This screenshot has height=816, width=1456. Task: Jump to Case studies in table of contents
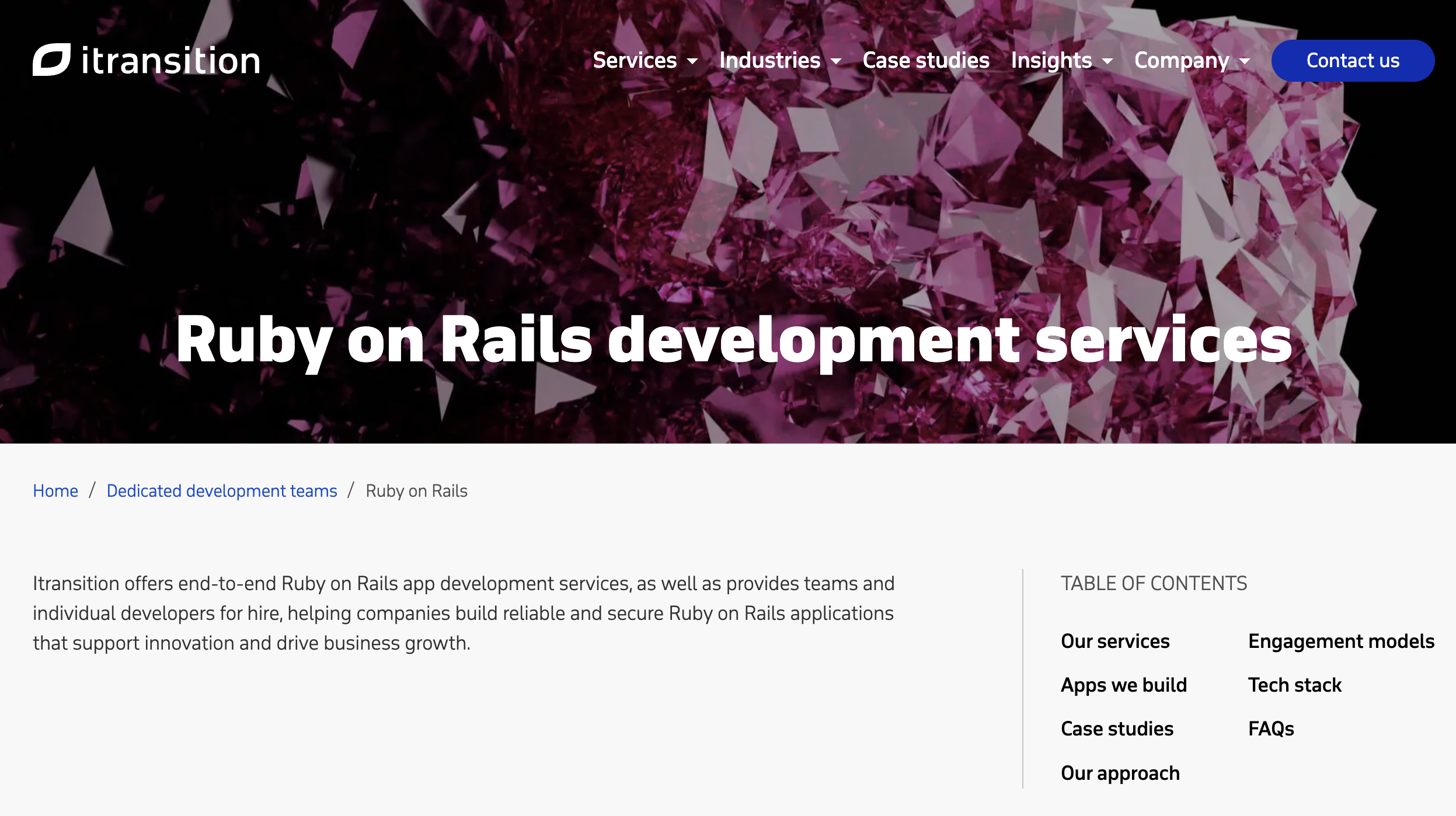pyautogui.click(x=1117, y=729)
